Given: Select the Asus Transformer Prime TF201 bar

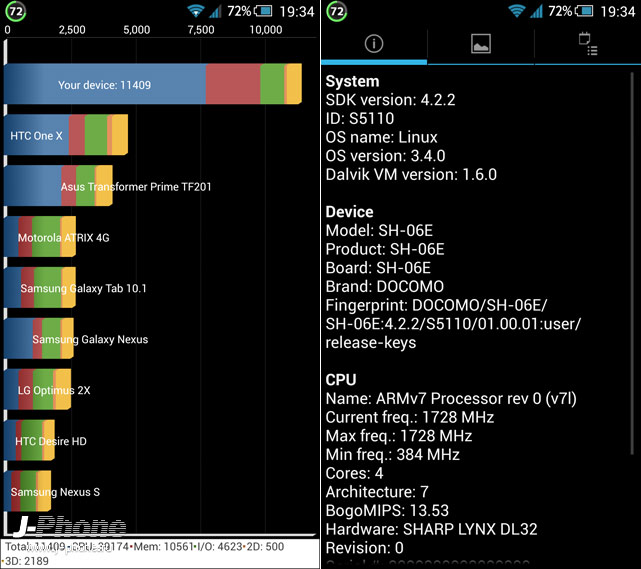Looking at the screenshot, I should (x=58, y=186).
